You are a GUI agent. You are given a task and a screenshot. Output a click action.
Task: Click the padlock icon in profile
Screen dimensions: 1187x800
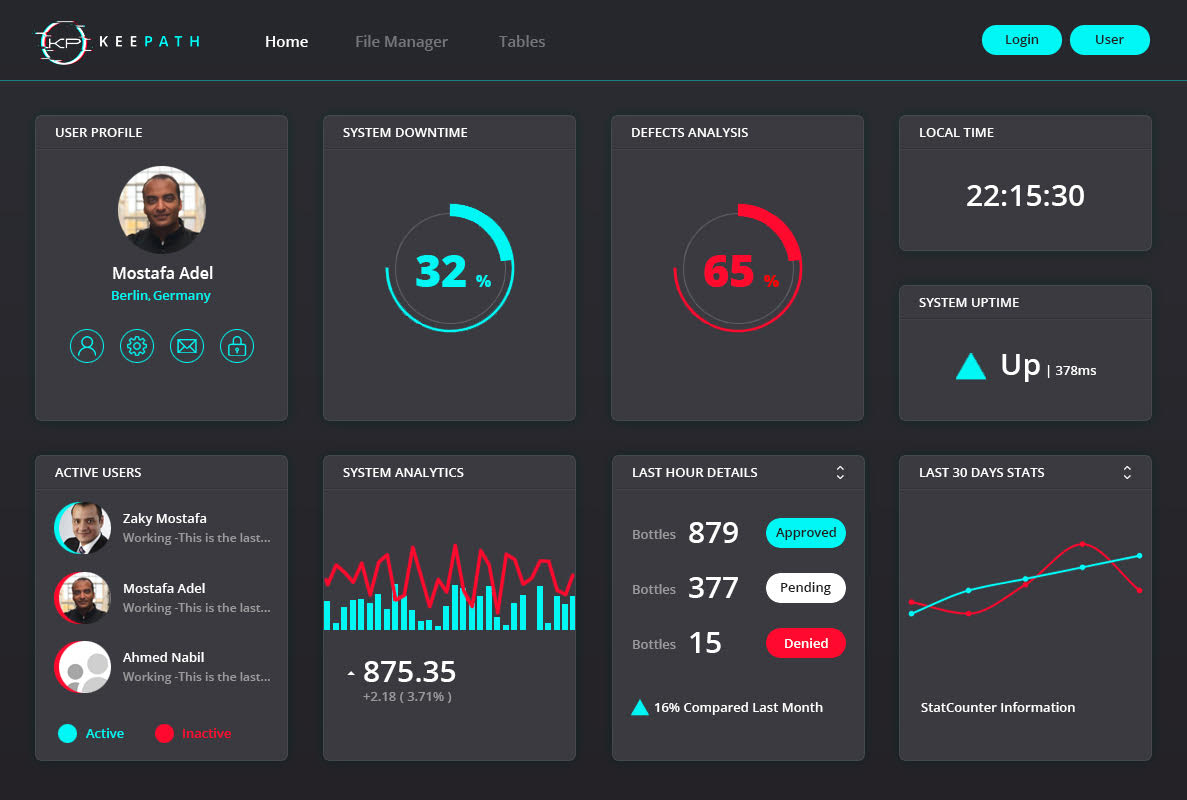point(237,346)
